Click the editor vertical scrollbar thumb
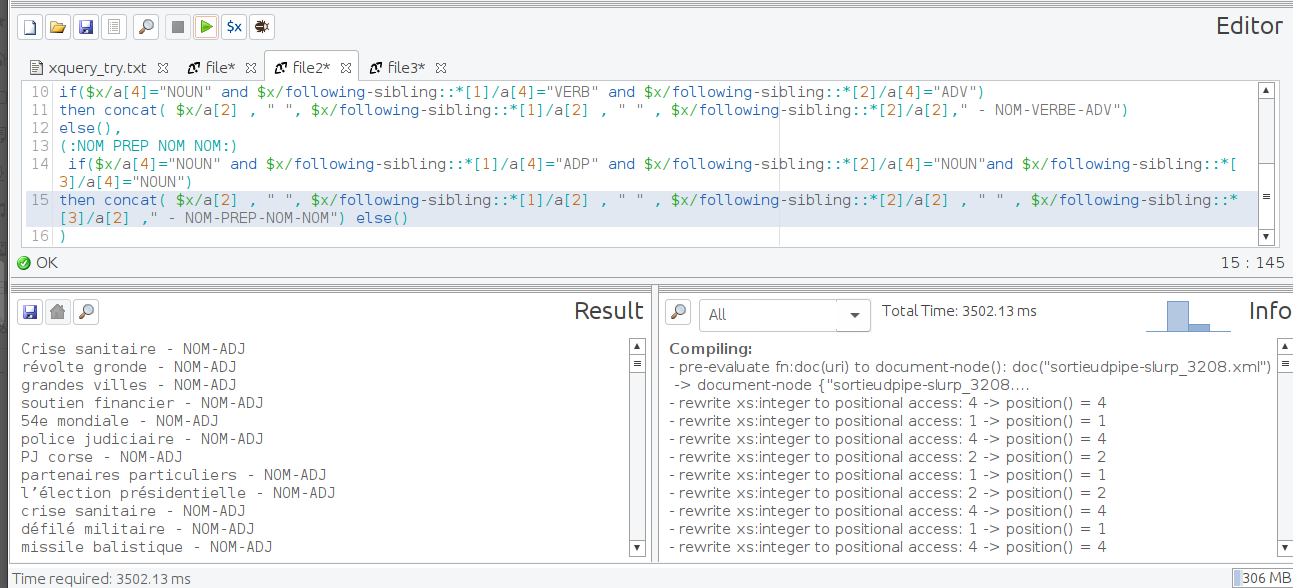 1266,196
